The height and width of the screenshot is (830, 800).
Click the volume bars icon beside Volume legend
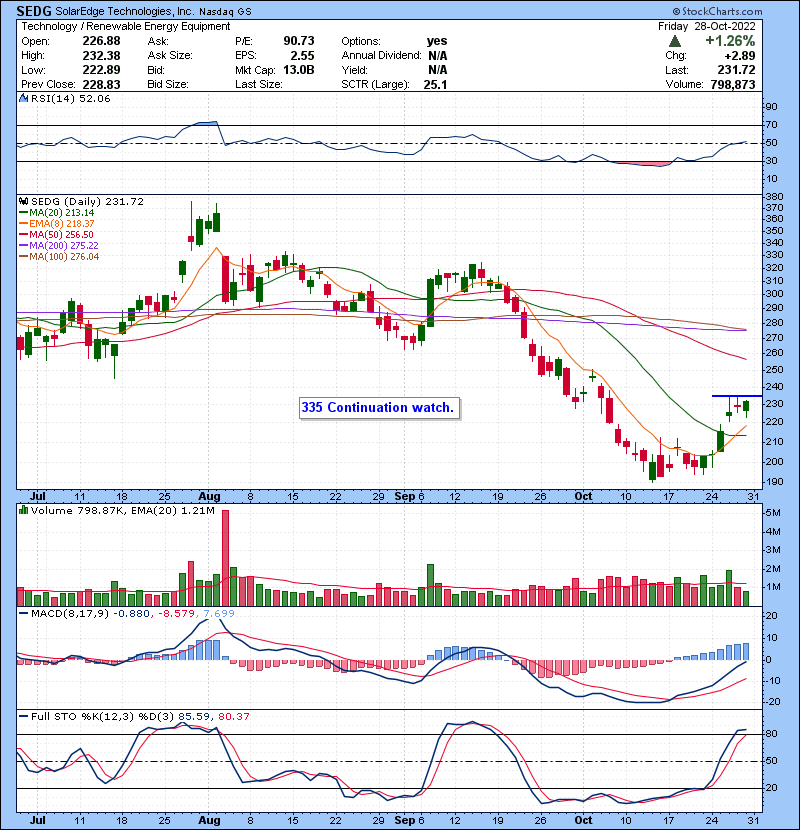pyautogui.click(x=24, y=511)
